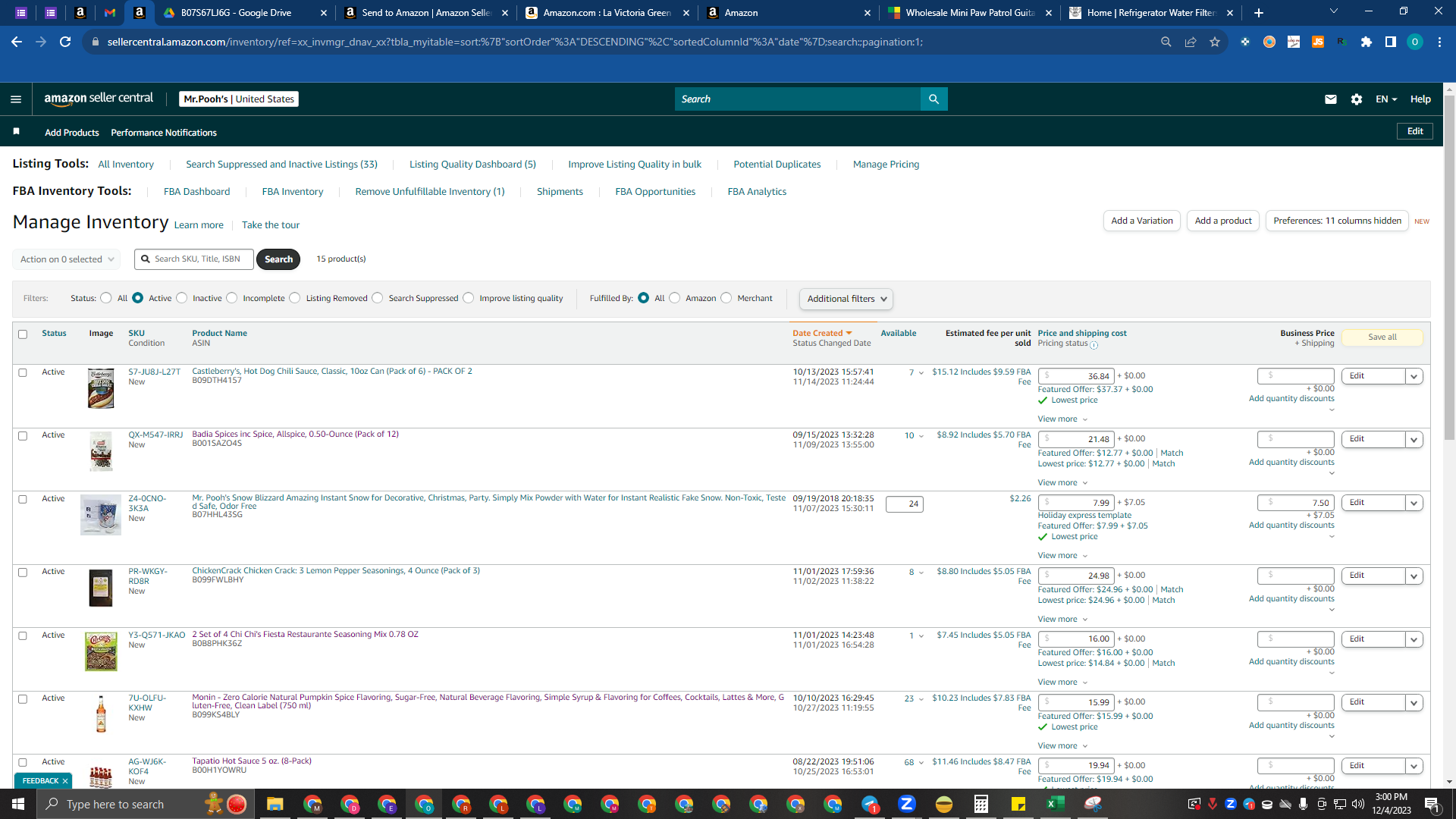Screen dimensions: 1456x819
Task: Select the Listing Removed filter
Action: coord(295,298)
